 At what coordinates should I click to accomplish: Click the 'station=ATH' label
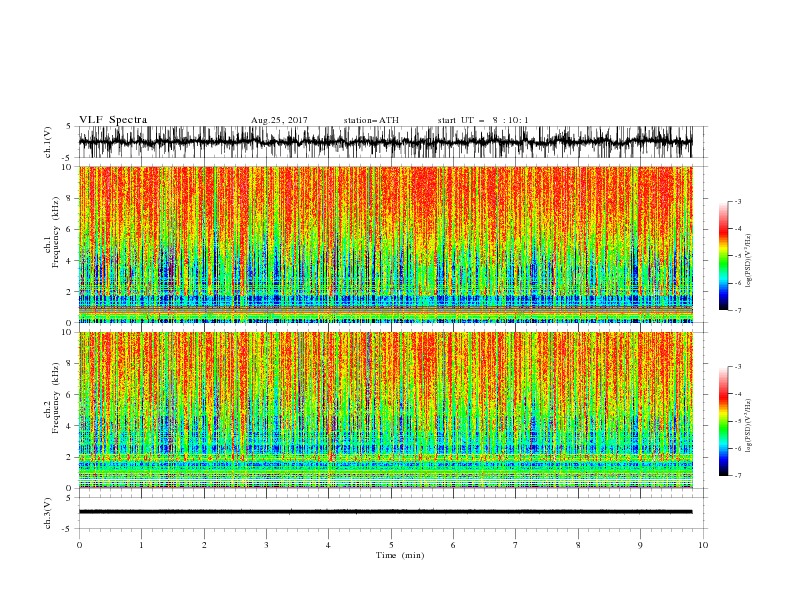[371, 120]
